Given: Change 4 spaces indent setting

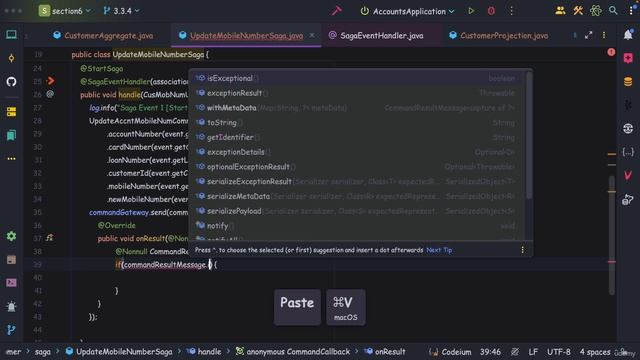Looking at the screenshot, I should pos(595,351).
